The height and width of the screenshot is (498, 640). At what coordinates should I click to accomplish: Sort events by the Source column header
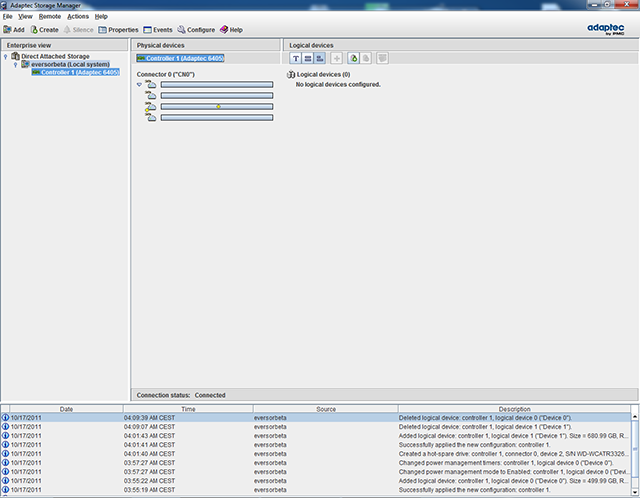pyautogui.click(x=326, y=409)
